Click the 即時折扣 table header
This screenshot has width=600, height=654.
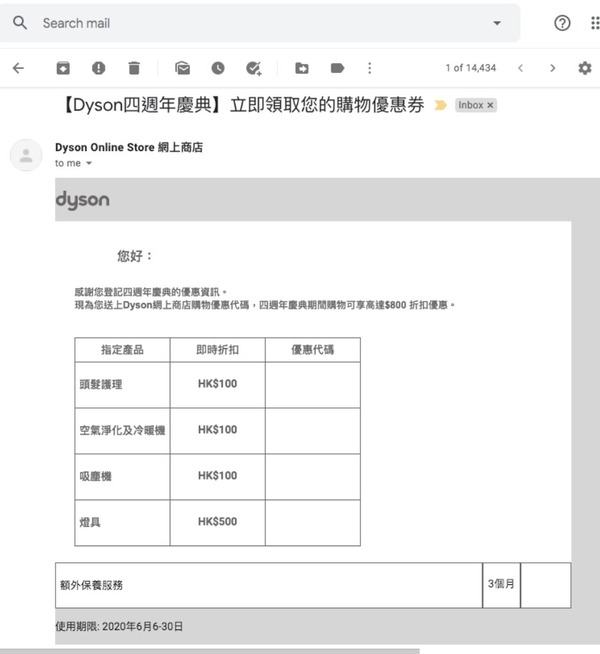pyautogui.click(x=217, y=350)
